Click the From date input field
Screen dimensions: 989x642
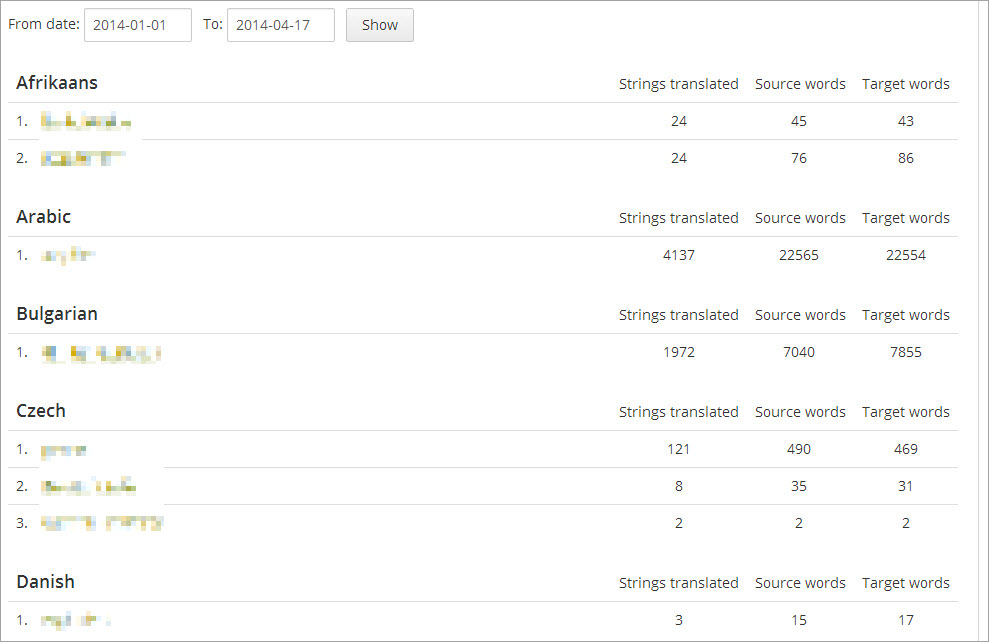(138, 25)
